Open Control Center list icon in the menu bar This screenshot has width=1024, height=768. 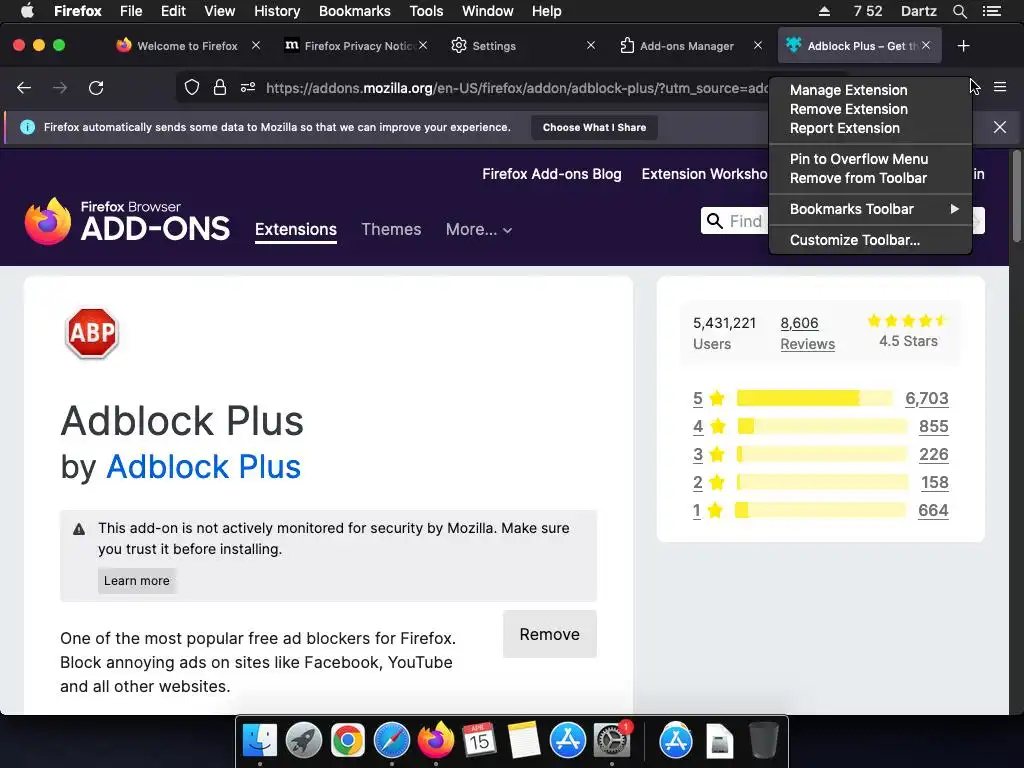(x=991, y=11)
